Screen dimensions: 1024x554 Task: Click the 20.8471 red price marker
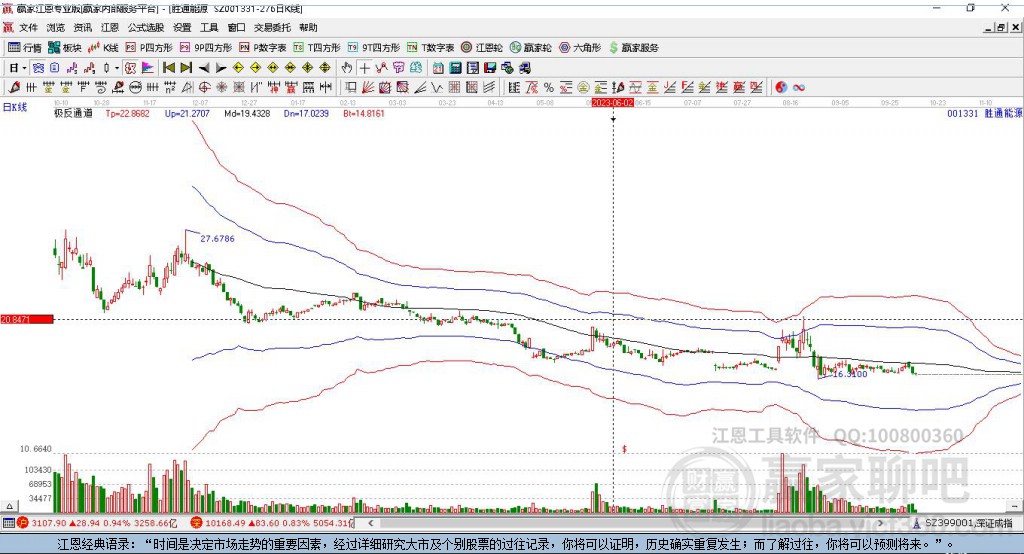pyautogui.click(x=27, y=319)
